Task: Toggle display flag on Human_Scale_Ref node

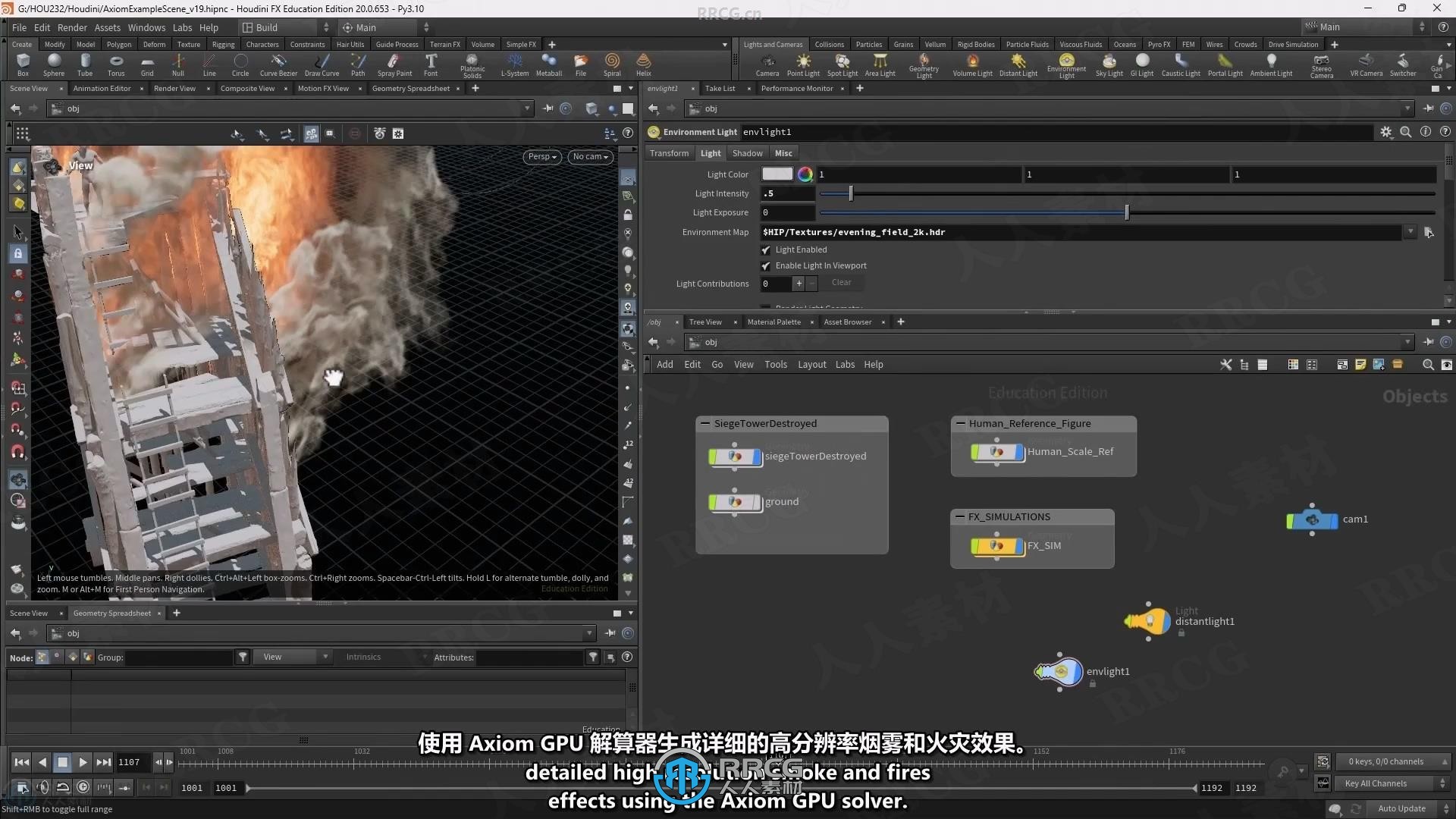Action: pyautogui.click(x=1018, y=452)
